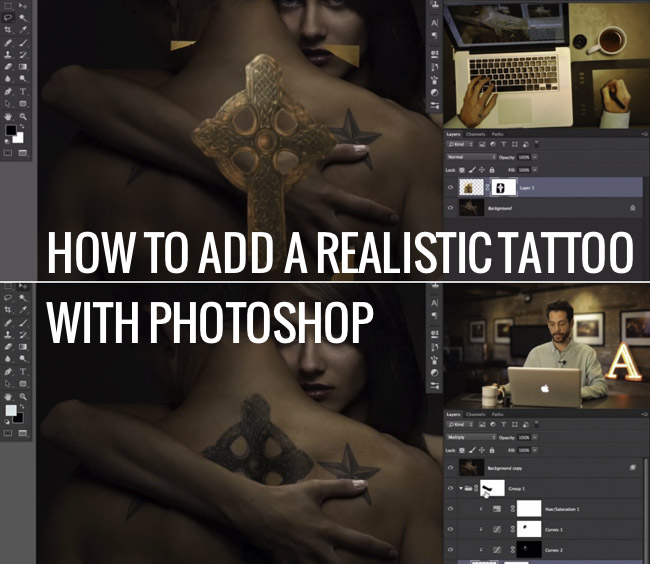Select the Hand tool in the upper toolbar

pos(8,116)
